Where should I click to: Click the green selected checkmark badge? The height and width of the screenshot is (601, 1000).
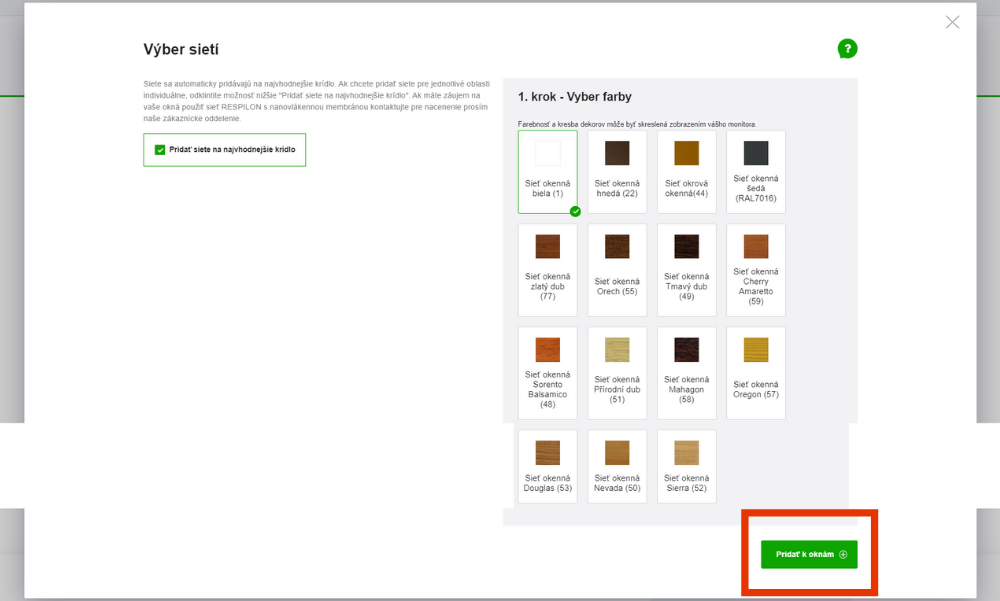(x=575, y=211)
